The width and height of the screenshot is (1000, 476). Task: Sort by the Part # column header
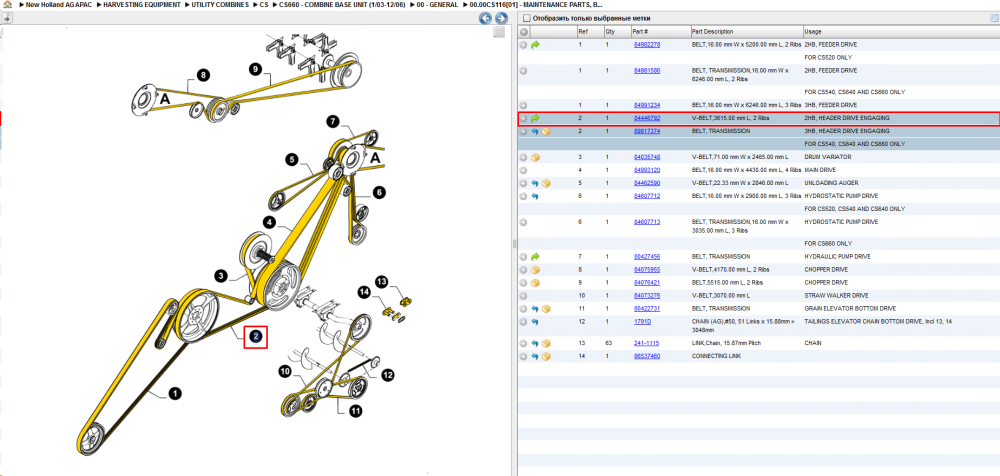(659, 31)
